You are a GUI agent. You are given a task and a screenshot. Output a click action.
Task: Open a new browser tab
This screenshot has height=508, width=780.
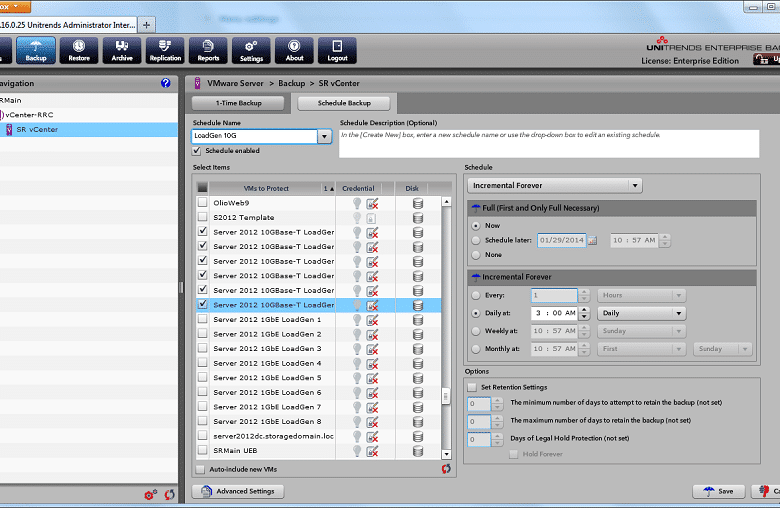point(146,25)
